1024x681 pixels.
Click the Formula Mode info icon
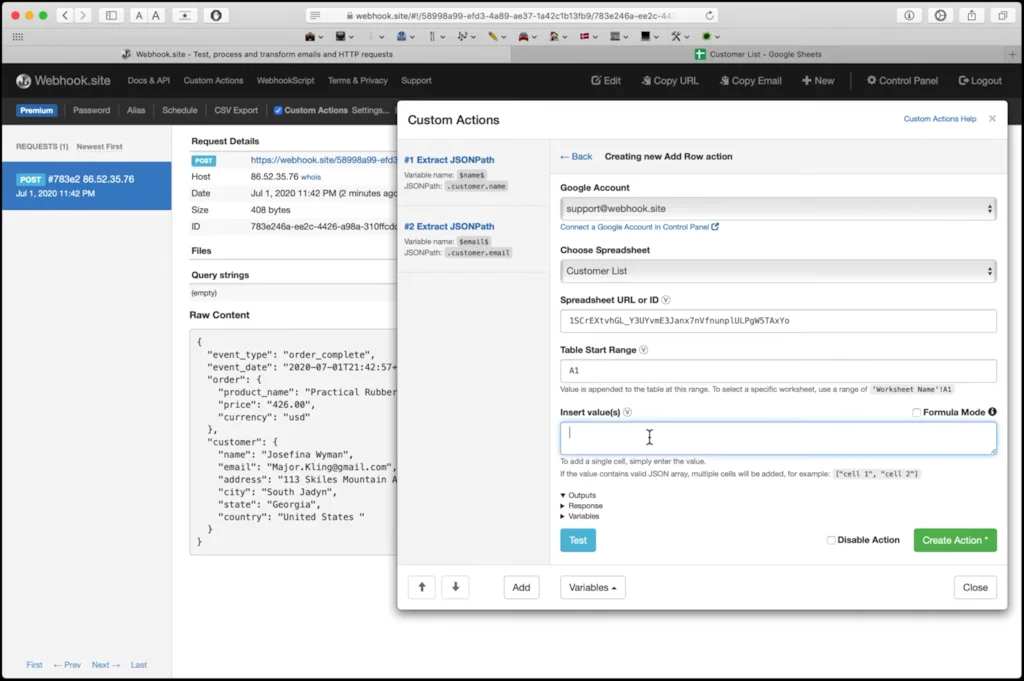tap(993, 414)
